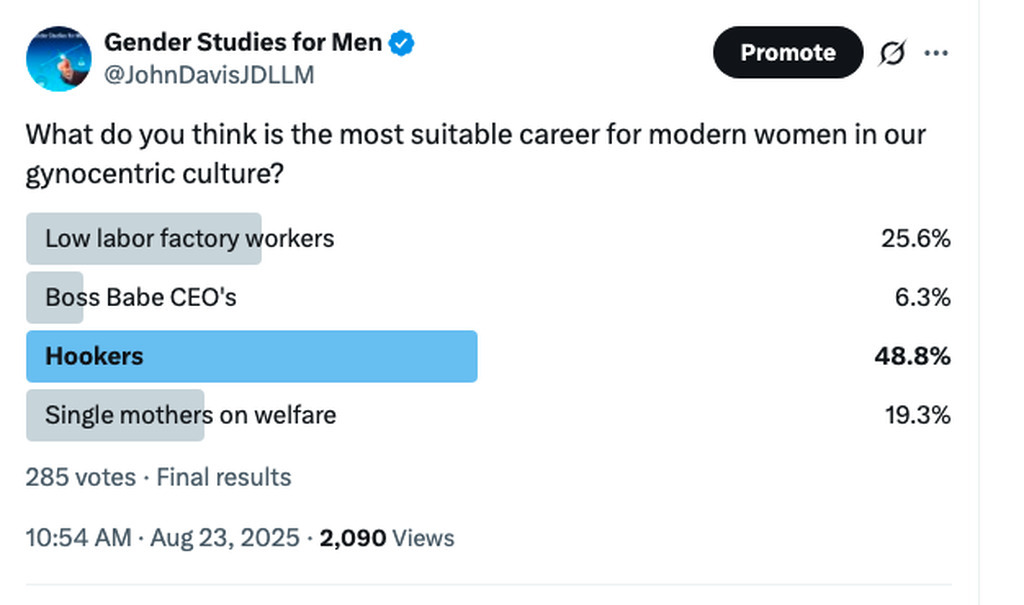Screen dimensions: 1024x605
Task: Select the highlighted blue winning poll bar
Action: pyautogui.click(x=251, y=356)
